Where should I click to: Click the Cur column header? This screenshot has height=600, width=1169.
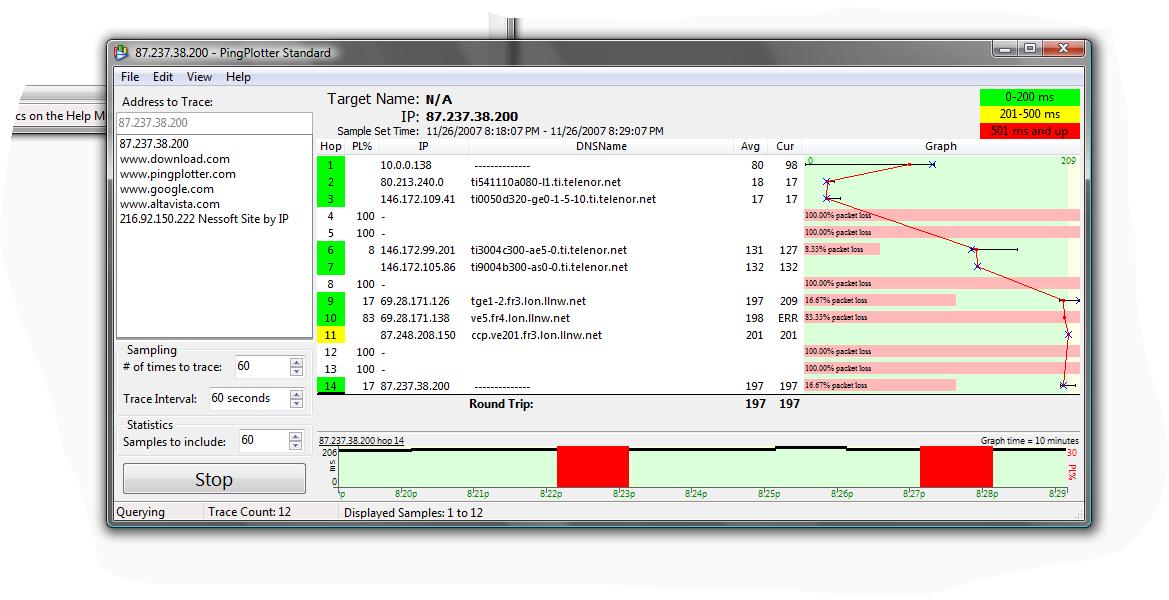(785, 146)
